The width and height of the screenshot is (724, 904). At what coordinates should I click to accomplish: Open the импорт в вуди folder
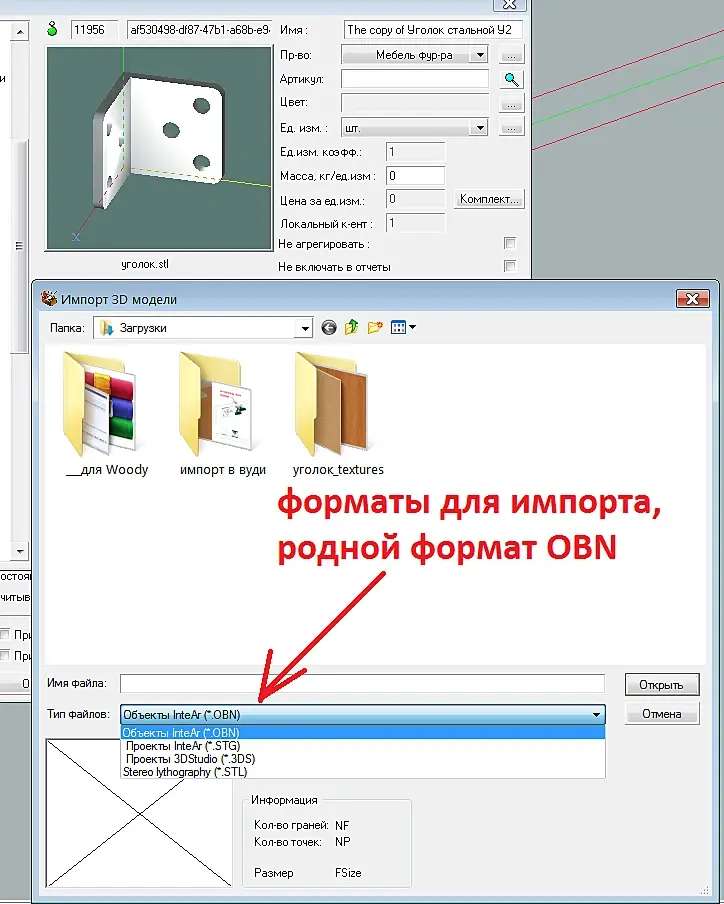pyautogui.click(x=223, y=415)
